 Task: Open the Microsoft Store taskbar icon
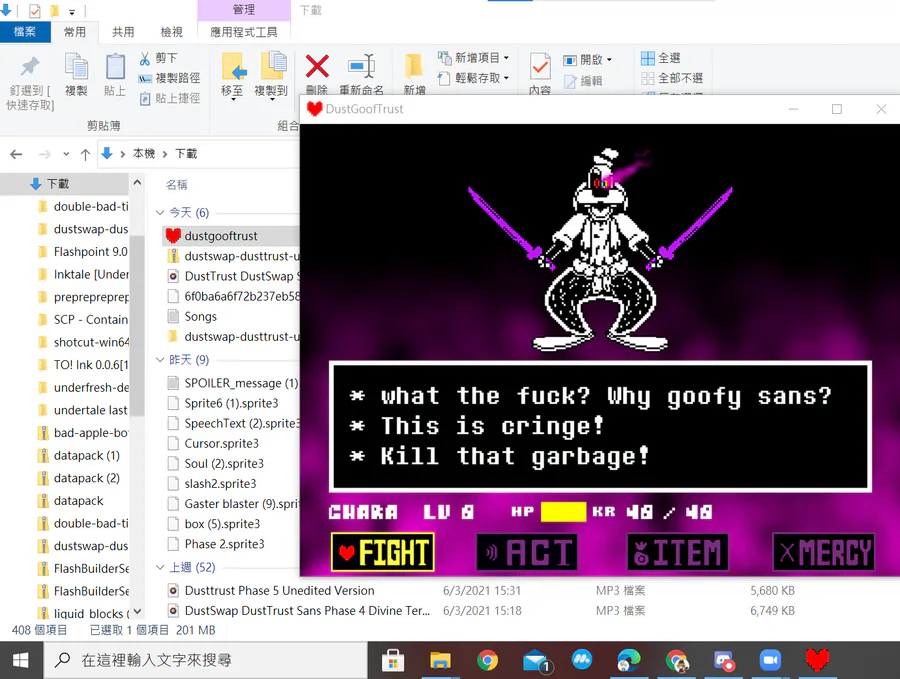393,661
